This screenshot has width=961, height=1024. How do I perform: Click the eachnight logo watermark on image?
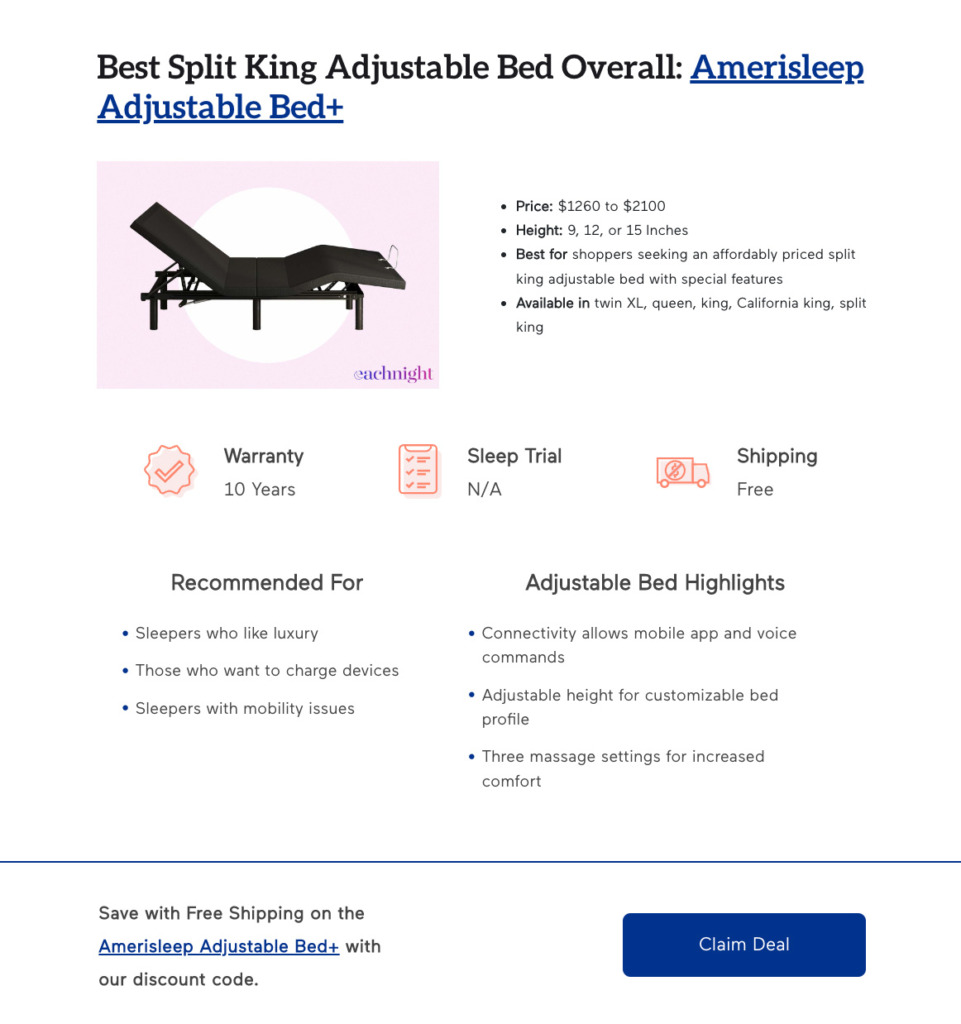click(x=393, y=374)
